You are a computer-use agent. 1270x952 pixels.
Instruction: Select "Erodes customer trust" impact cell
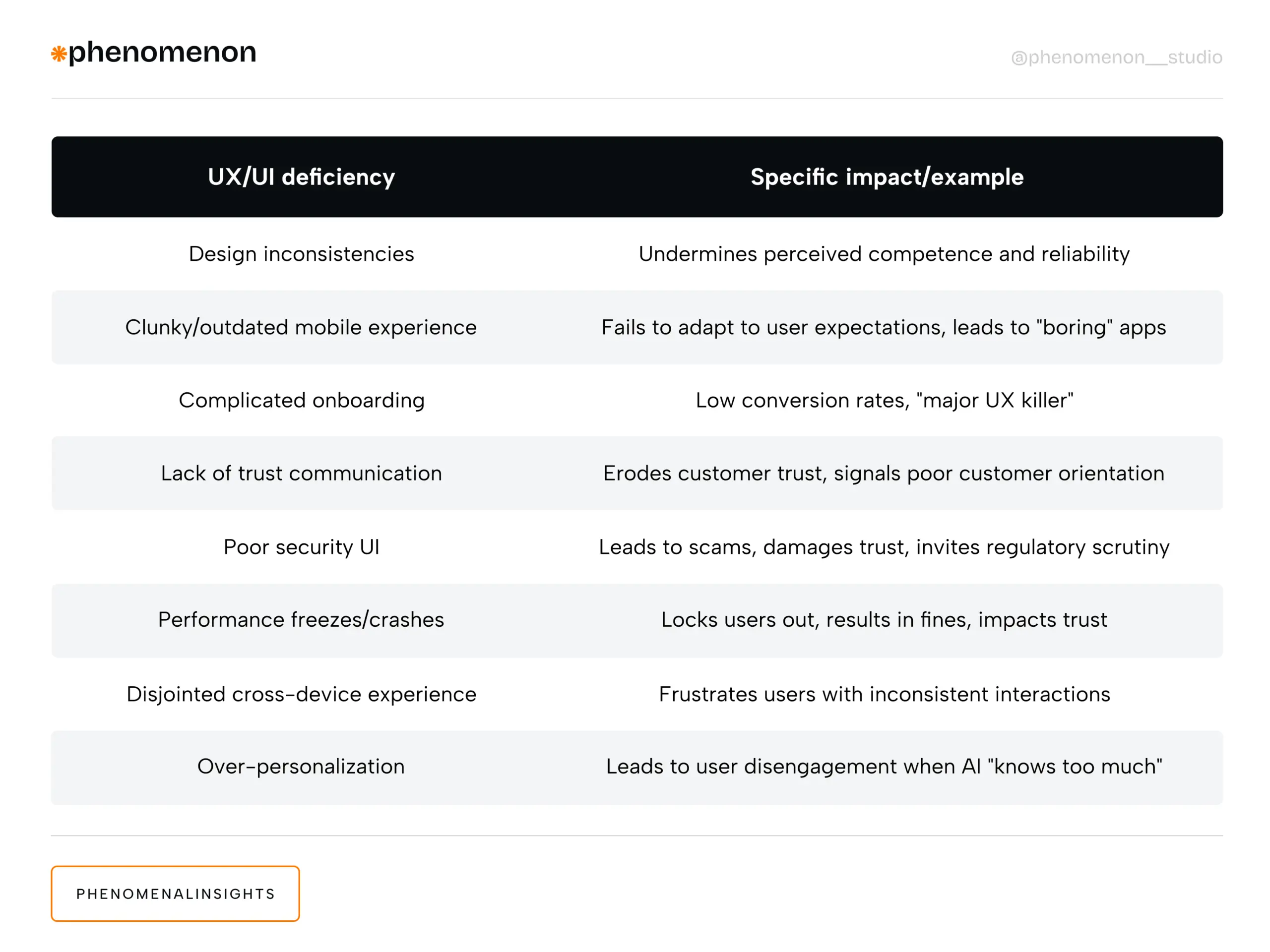(884, 474)
